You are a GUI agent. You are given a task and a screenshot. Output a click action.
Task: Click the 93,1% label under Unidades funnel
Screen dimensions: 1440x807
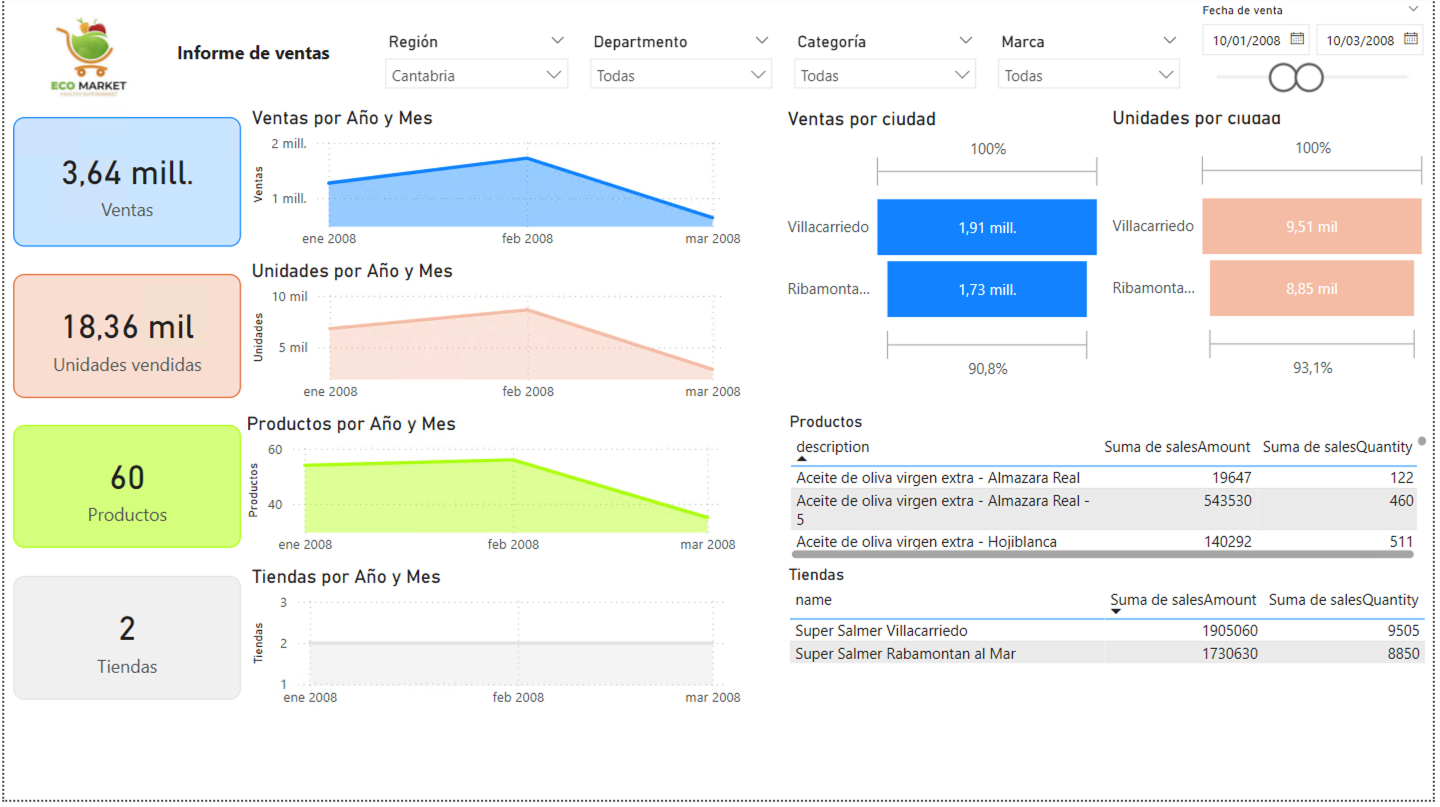(x=1312, y=368)
